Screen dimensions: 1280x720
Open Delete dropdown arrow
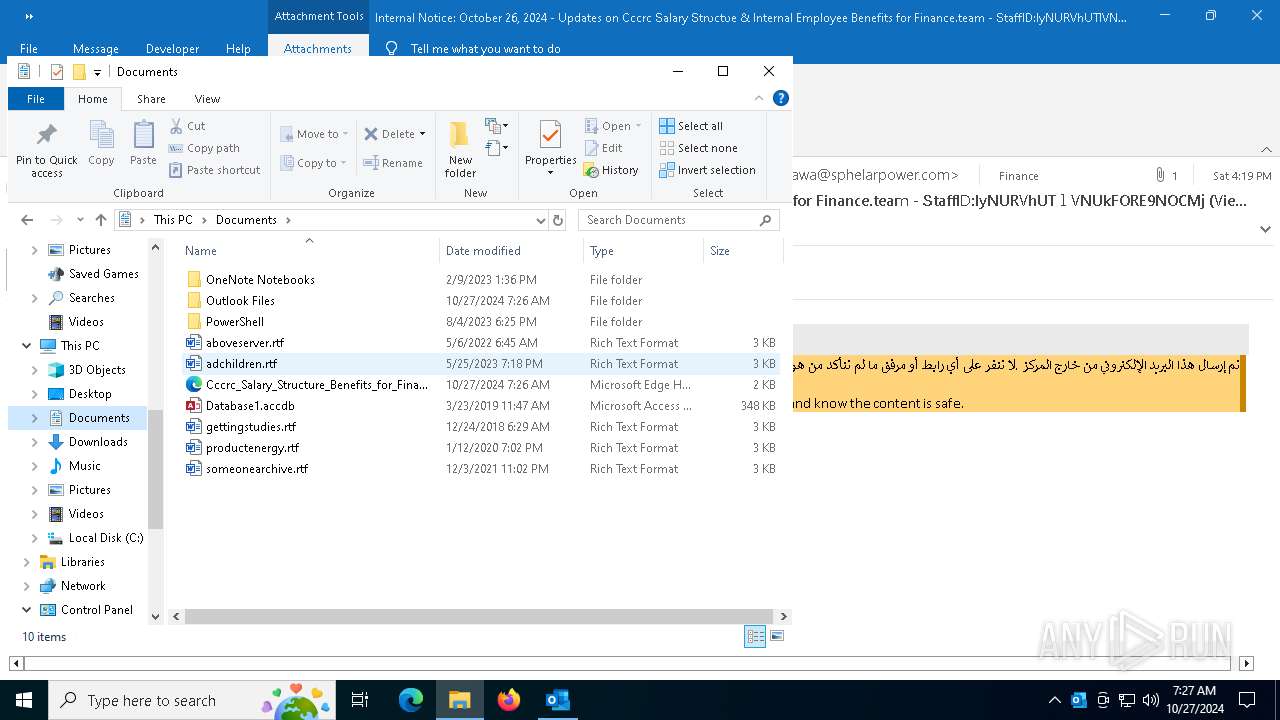pyautogui.click(x=422, y=134)
